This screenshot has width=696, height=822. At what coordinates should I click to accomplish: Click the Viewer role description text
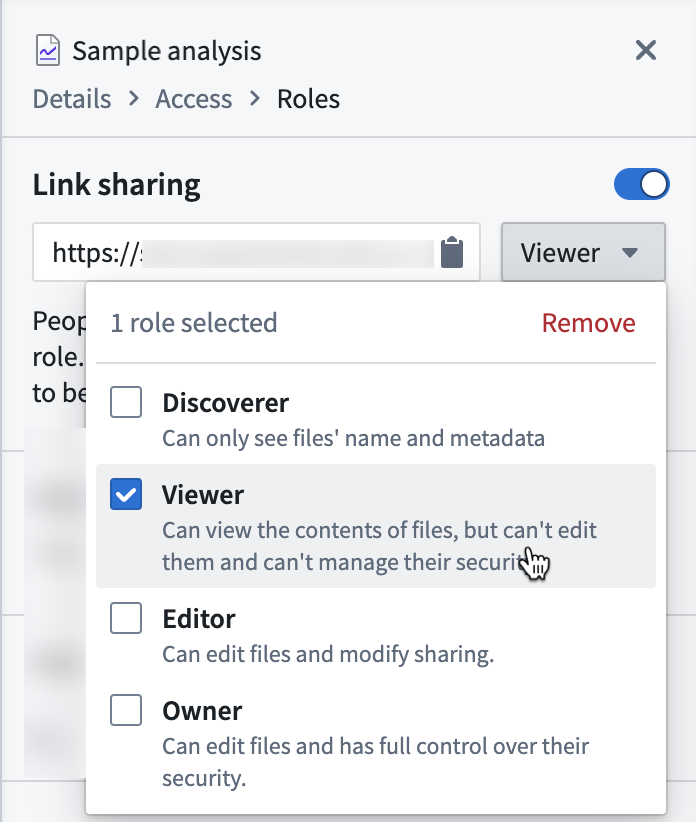pos(379,546)
